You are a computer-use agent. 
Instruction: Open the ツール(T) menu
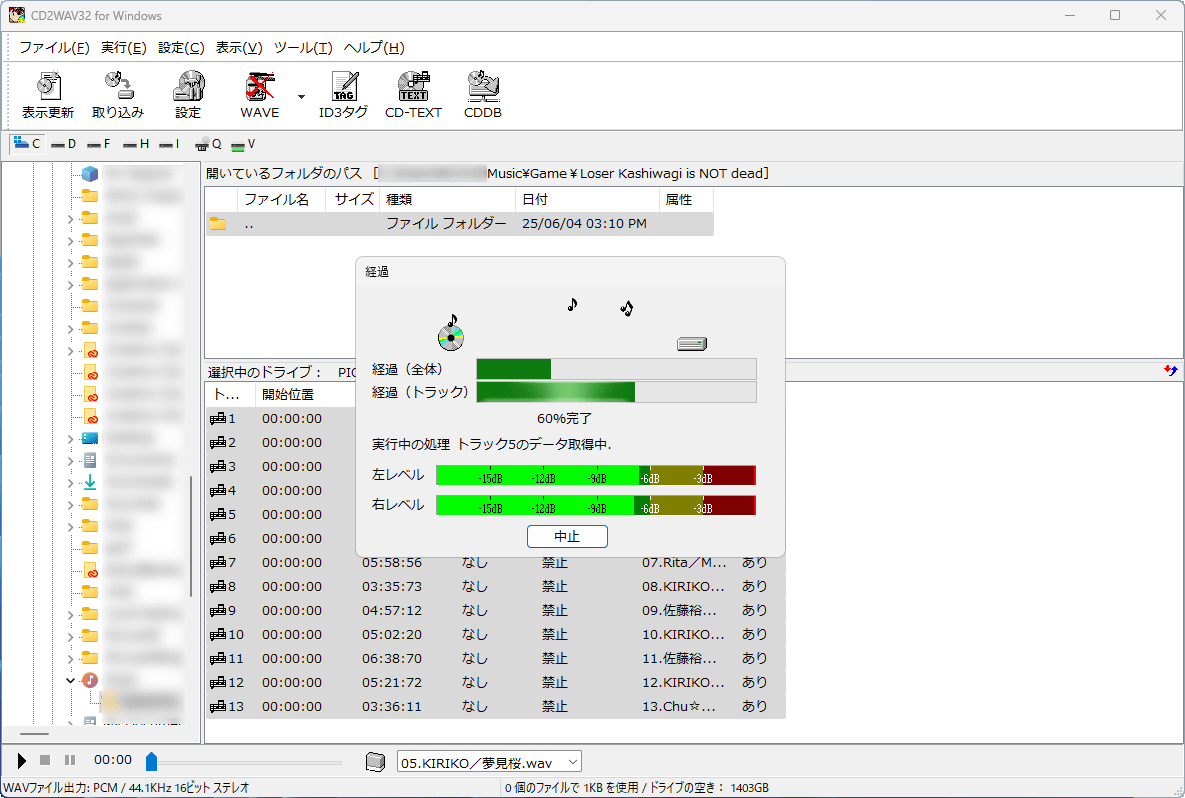click(x=302, y=48)
